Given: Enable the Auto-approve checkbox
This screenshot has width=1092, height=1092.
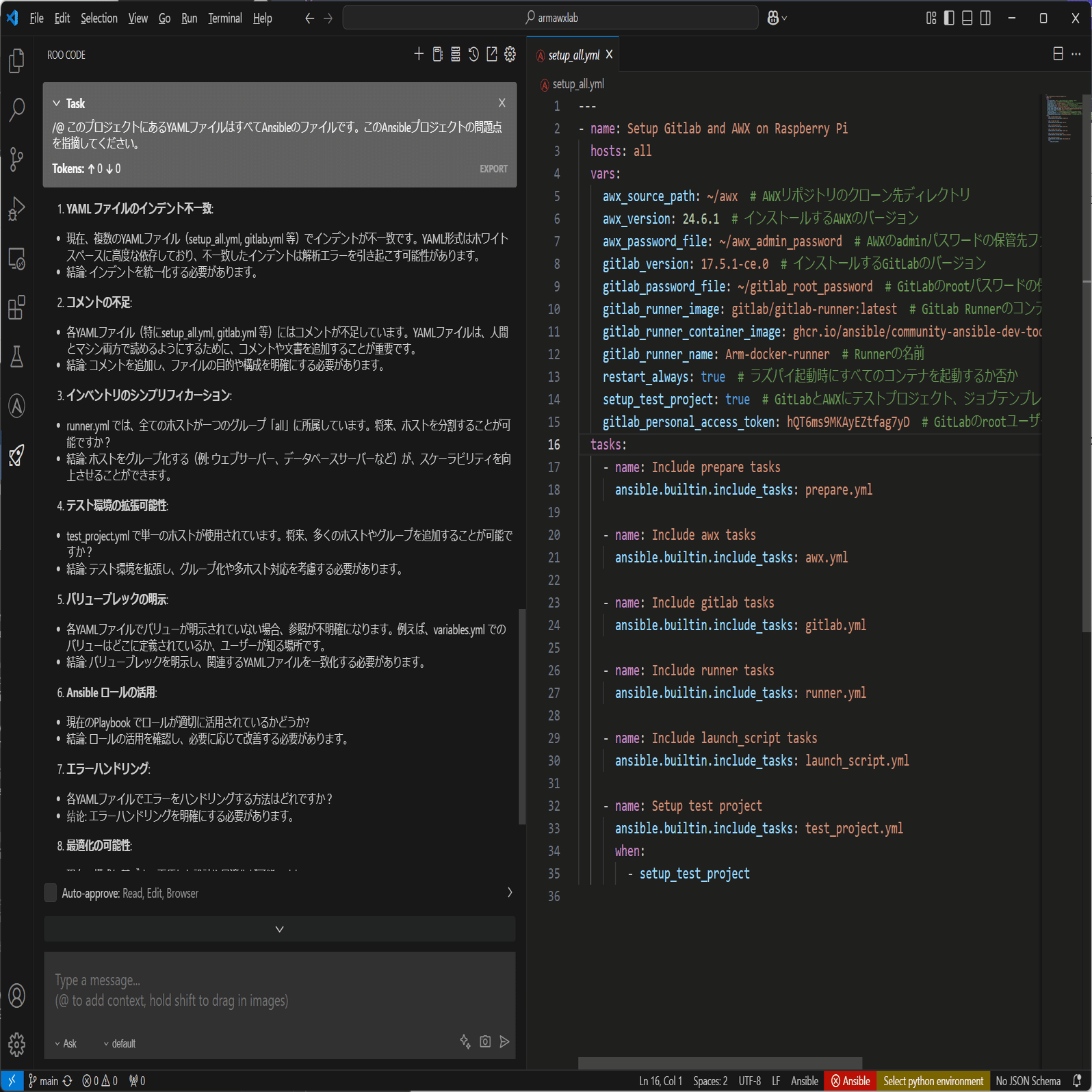Looking at the screenshot, I should 51,893.
